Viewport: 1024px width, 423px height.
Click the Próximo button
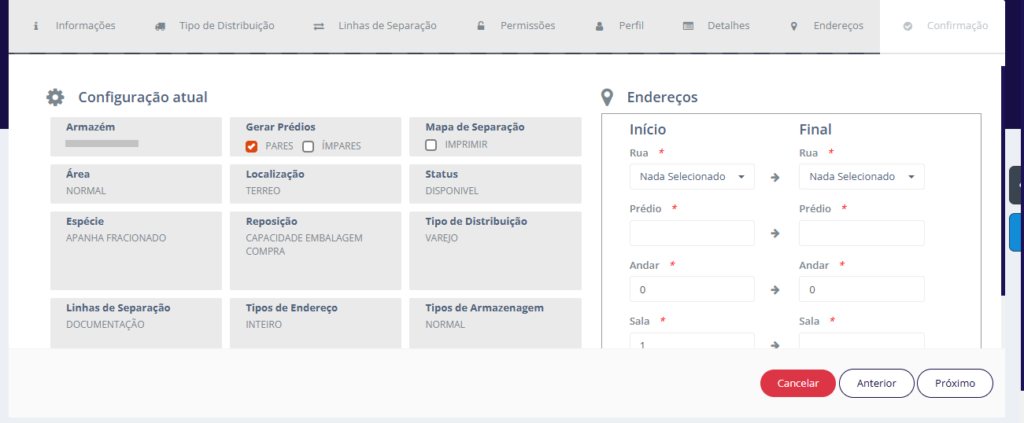[x=955, y=383]
